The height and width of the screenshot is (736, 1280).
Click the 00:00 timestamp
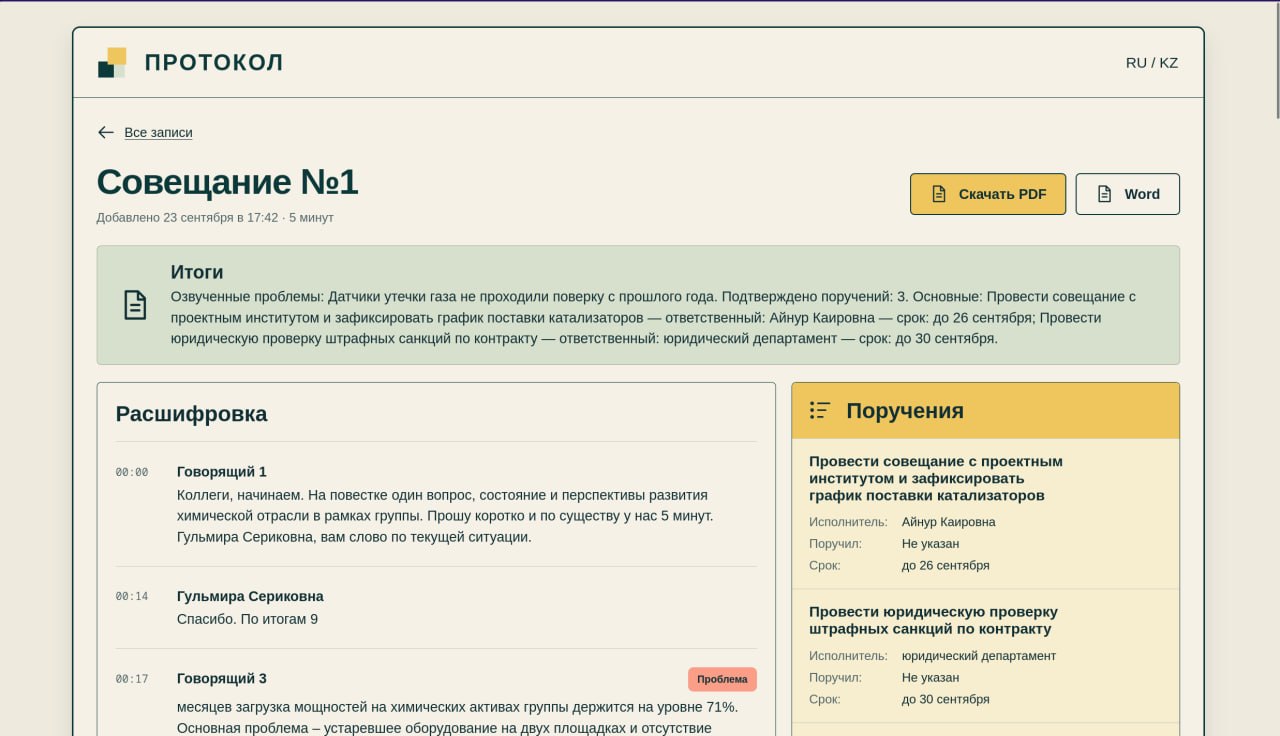pyautogui.click(x=132, y=472)
